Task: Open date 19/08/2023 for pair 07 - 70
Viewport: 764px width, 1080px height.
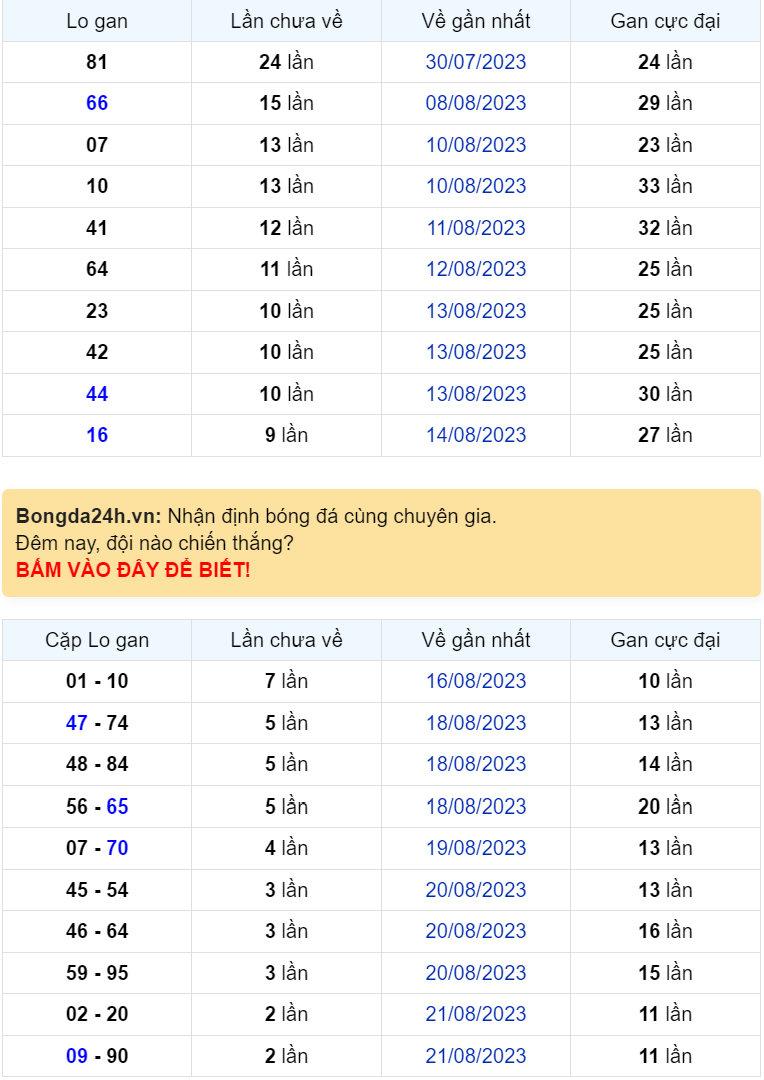Action: click(x=476, y=848)
